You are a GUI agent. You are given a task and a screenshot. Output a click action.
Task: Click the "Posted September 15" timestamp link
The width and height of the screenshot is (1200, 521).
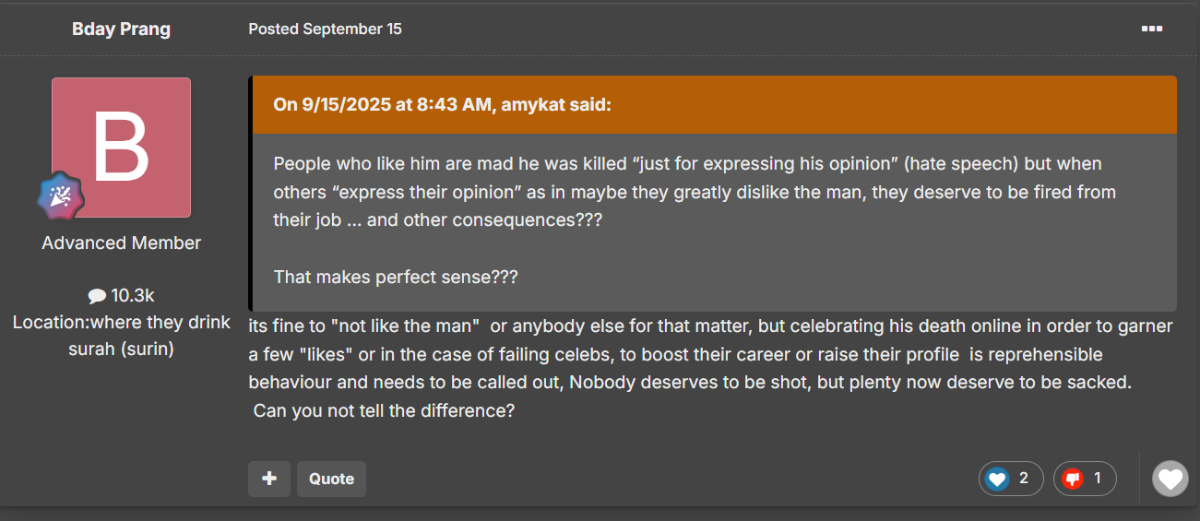(x=325, y=29)
